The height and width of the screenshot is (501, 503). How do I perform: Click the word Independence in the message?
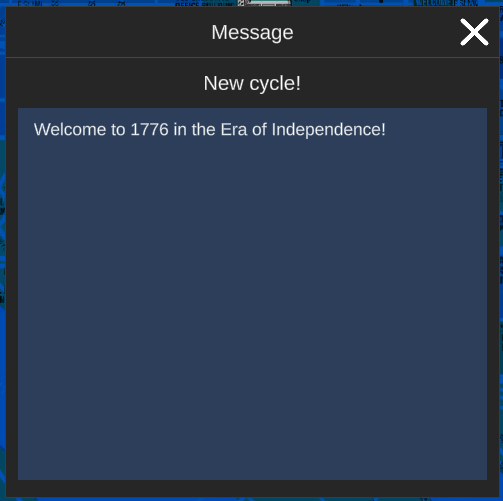coord(328,129)
